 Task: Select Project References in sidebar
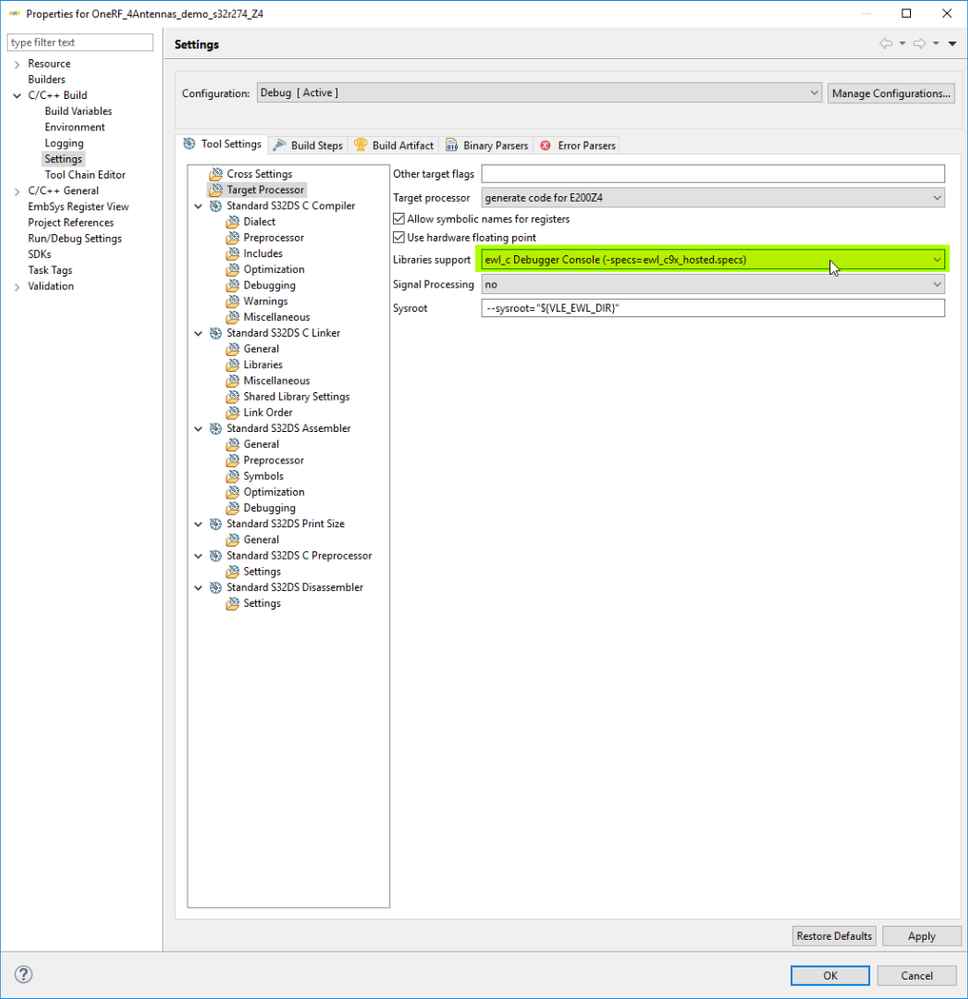[71, 223]
